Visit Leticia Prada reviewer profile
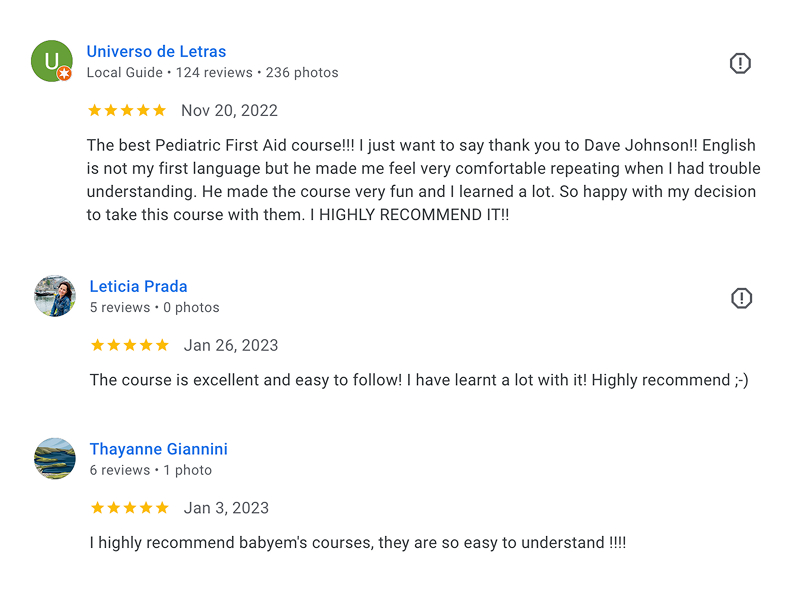 (138, 286)
